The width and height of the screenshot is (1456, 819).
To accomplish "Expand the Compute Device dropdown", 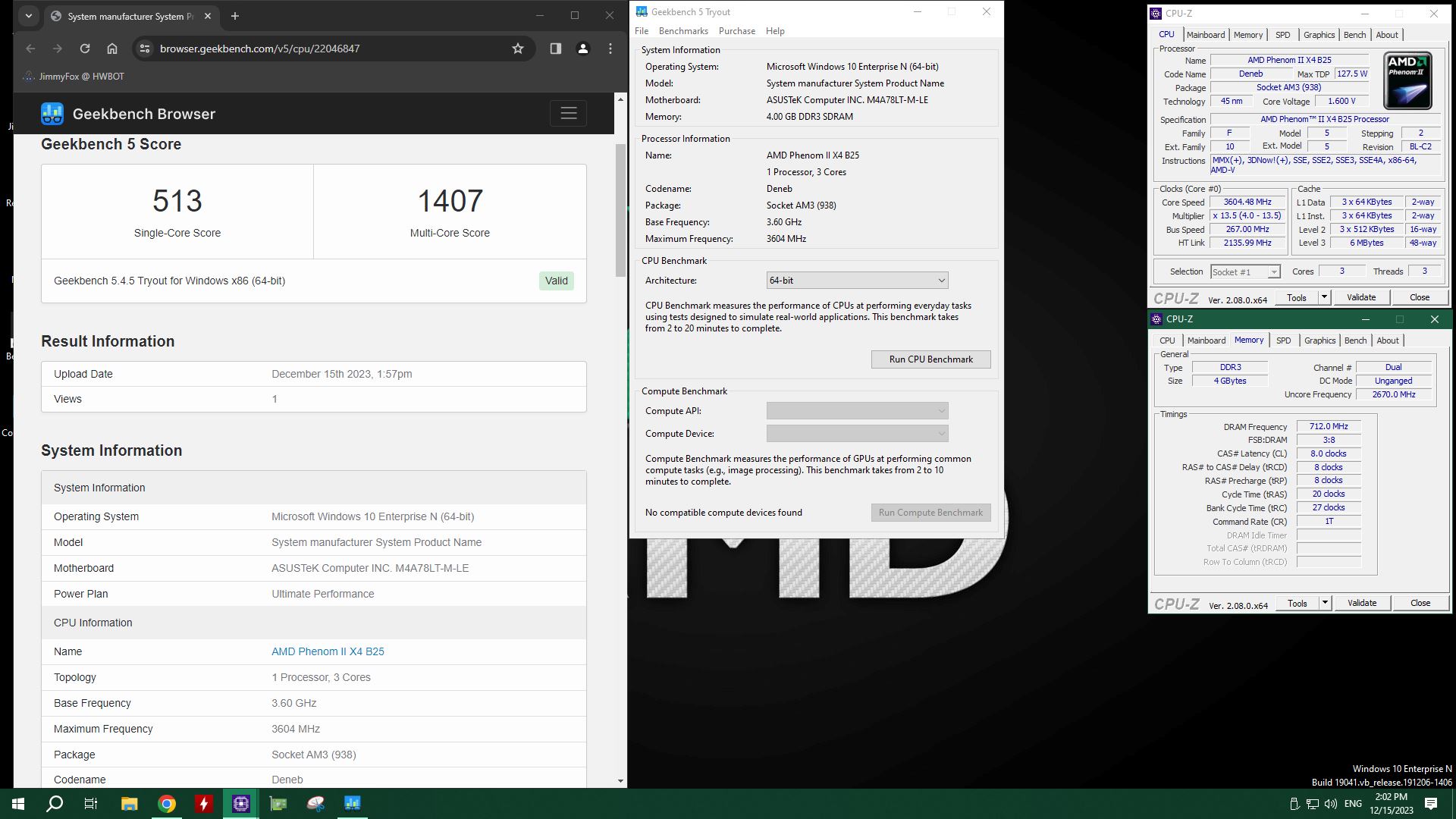I will [857, 434].
